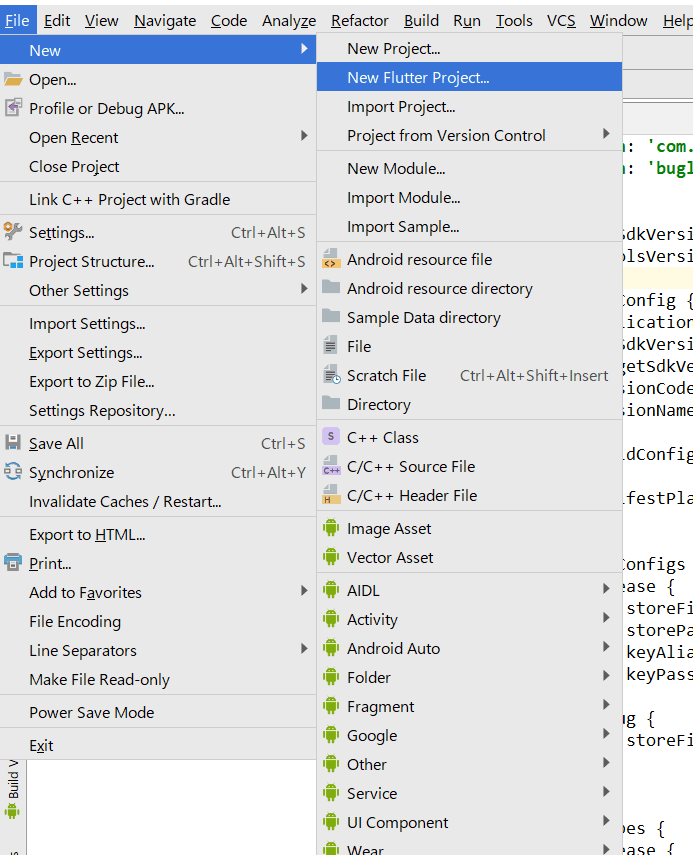Screen dimensions: 693x855
Task: Click the Profile or Debug APK icon
Action: click(x=13, y=108)
